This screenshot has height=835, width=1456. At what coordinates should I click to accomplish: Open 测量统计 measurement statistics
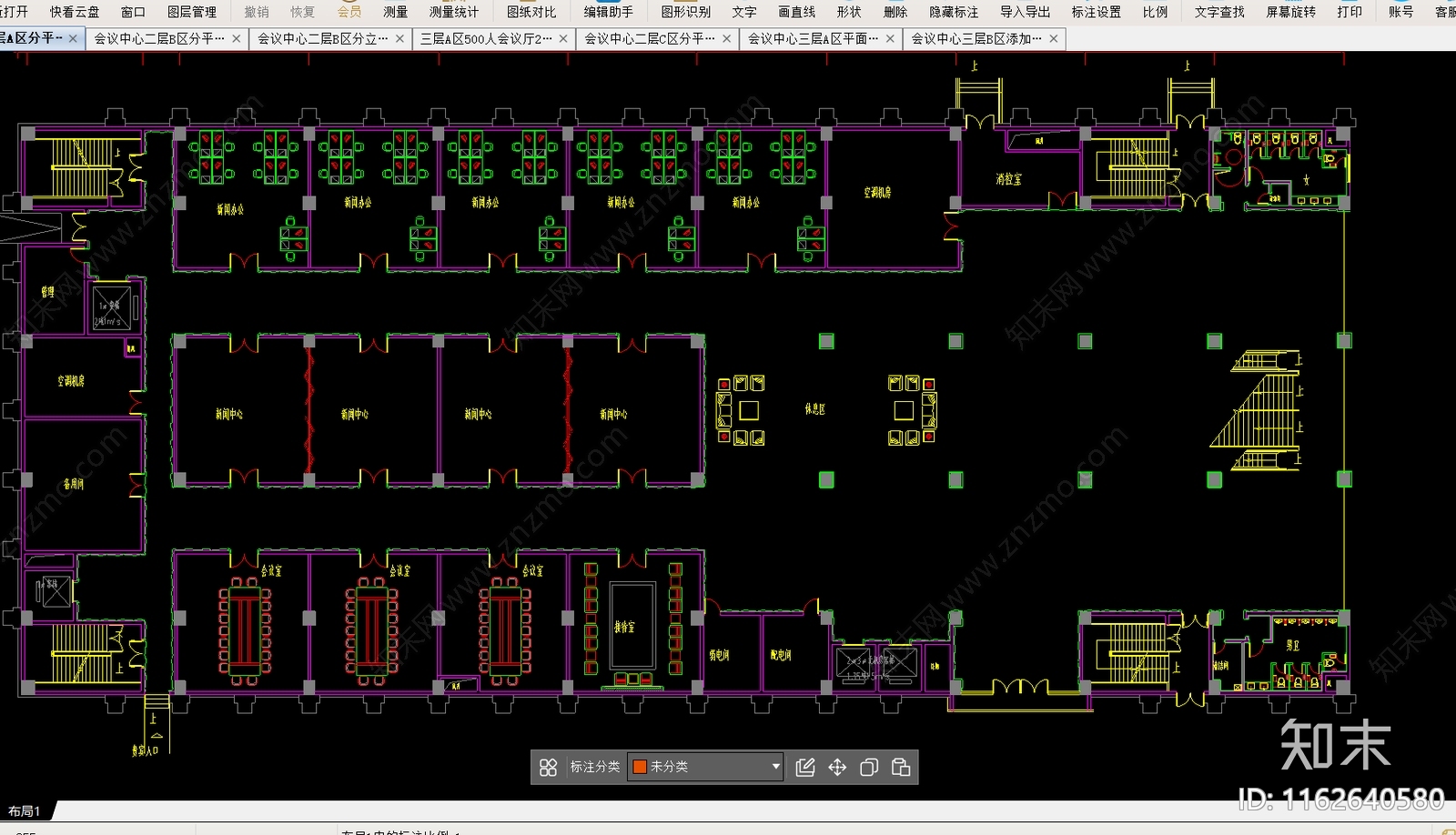pos(454,12)
